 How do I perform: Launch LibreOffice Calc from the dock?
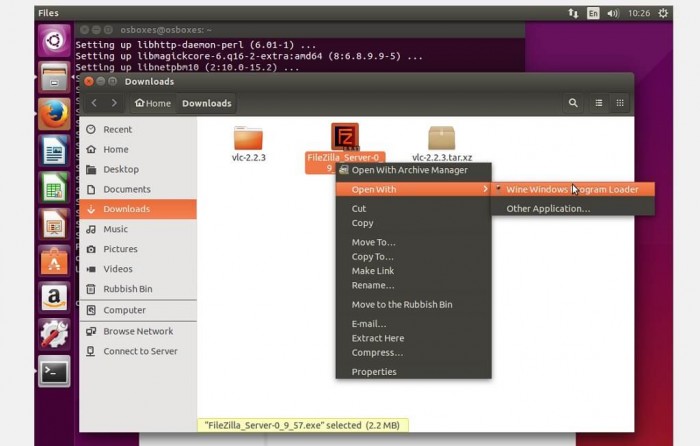(x=54, y=188)
